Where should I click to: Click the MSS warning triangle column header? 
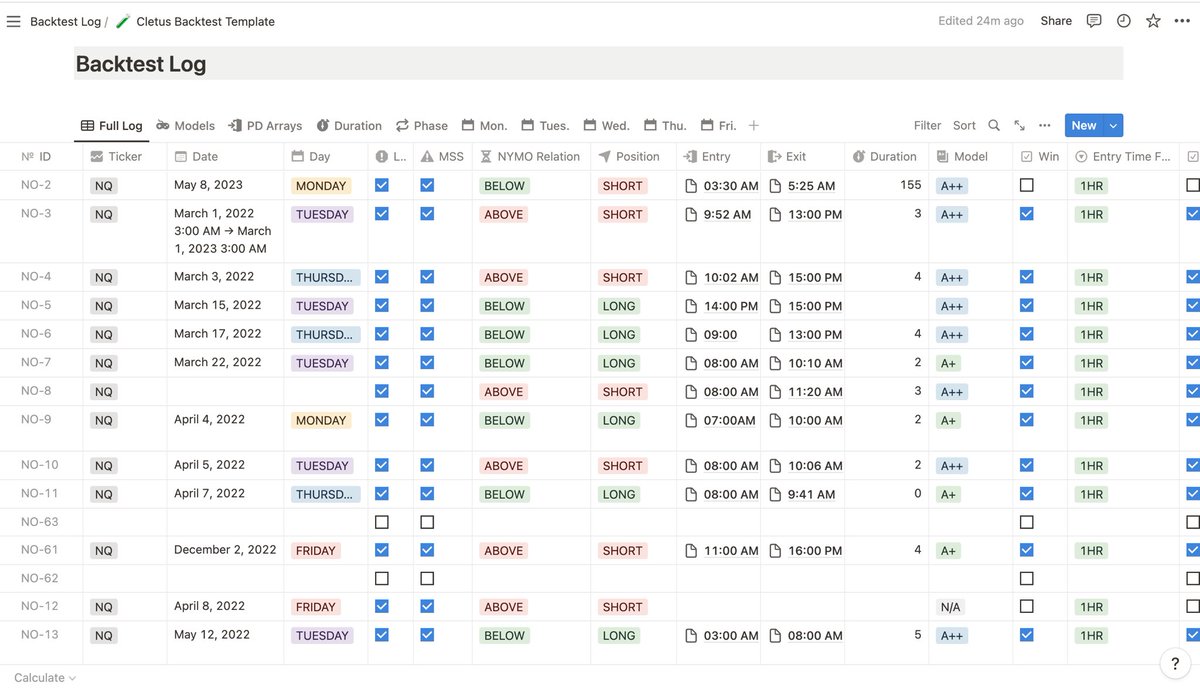[442, 156]
